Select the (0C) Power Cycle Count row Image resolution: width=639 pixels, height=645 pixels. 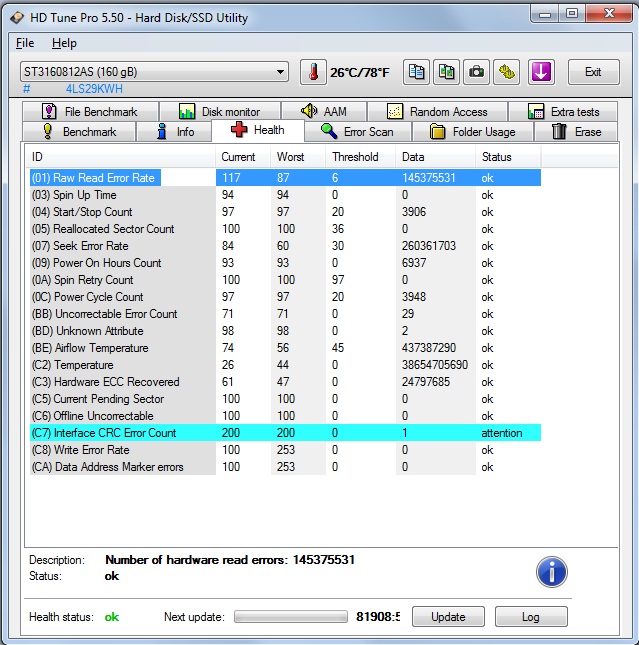[285, 297]
